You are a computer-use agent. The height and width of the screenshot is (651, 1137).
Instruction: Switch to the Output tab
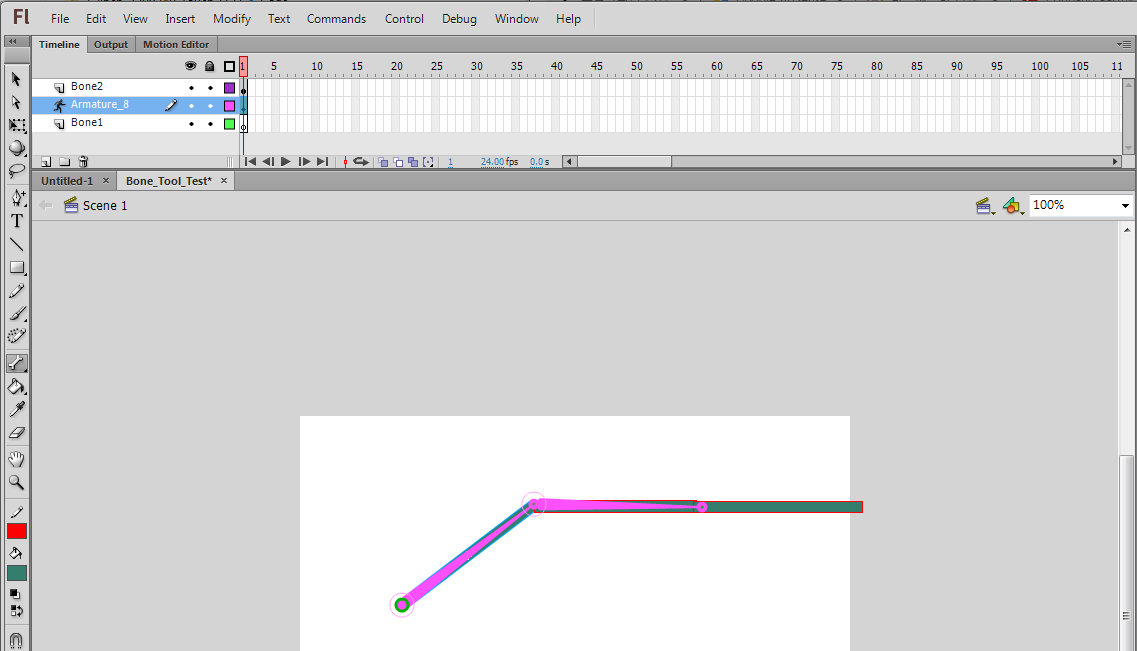coord(111,44)
